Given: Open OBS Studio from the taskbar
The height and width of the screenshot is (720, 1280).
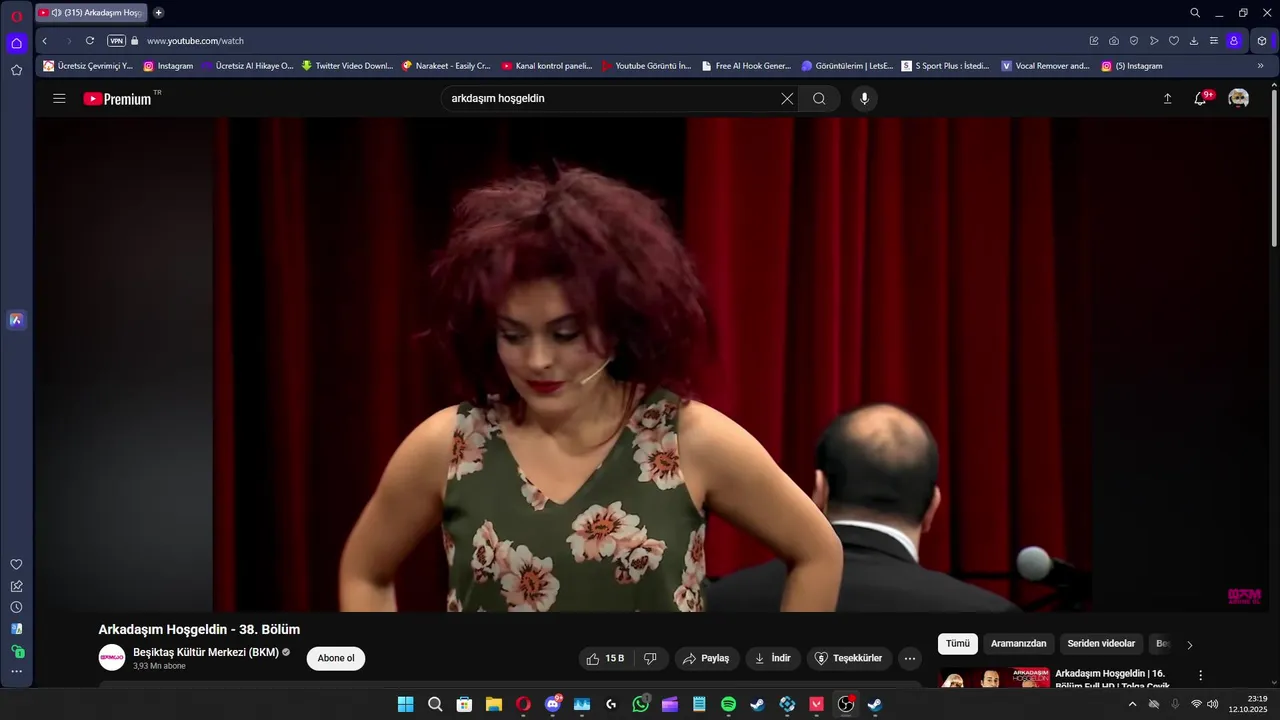Looking at the screenshot, I should (846, 704).
